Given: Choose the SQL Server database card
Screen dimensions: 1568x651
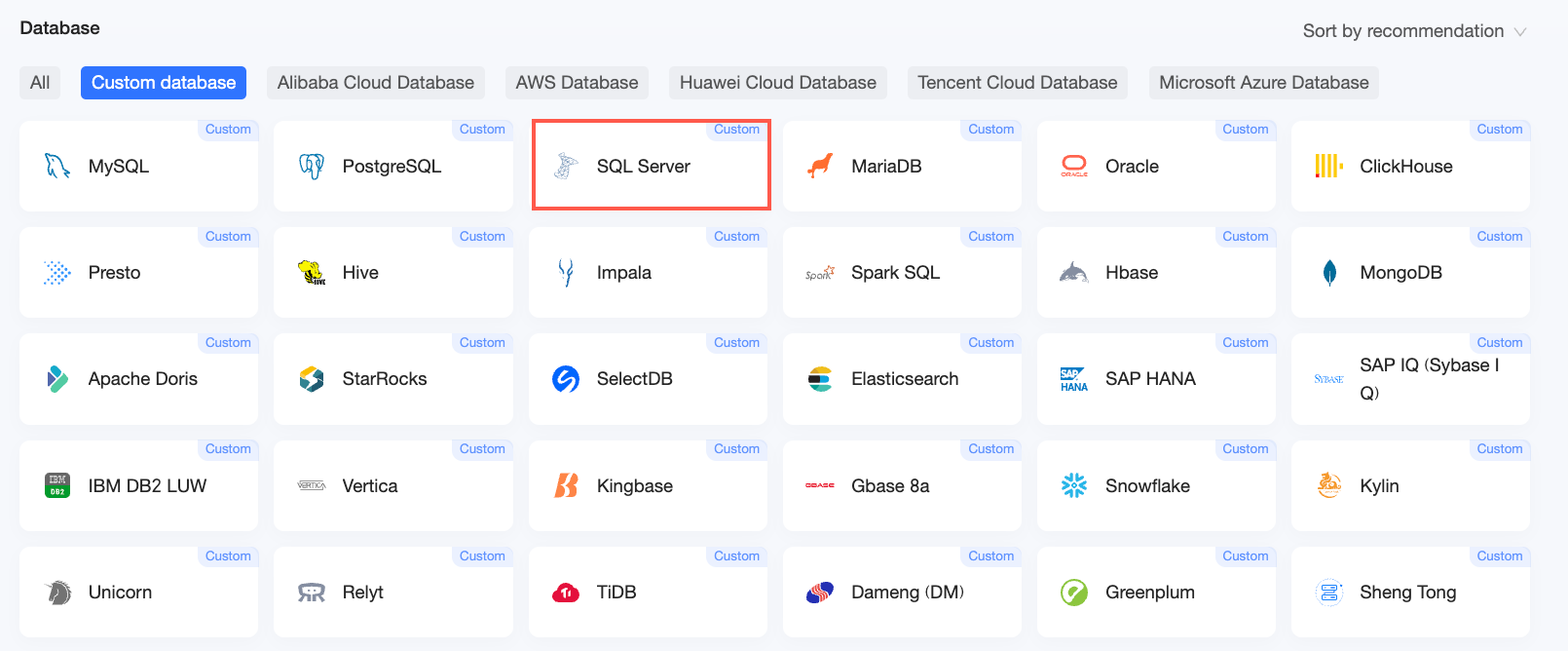Looking at the screenshot, I should pyautogui.click(x=651, y=165).
